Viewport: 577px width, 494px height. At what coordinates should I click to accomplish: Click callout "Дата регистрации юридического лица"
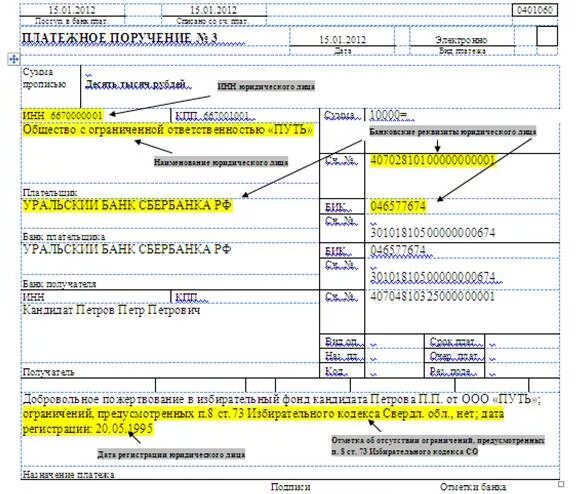tap(171, 454)
